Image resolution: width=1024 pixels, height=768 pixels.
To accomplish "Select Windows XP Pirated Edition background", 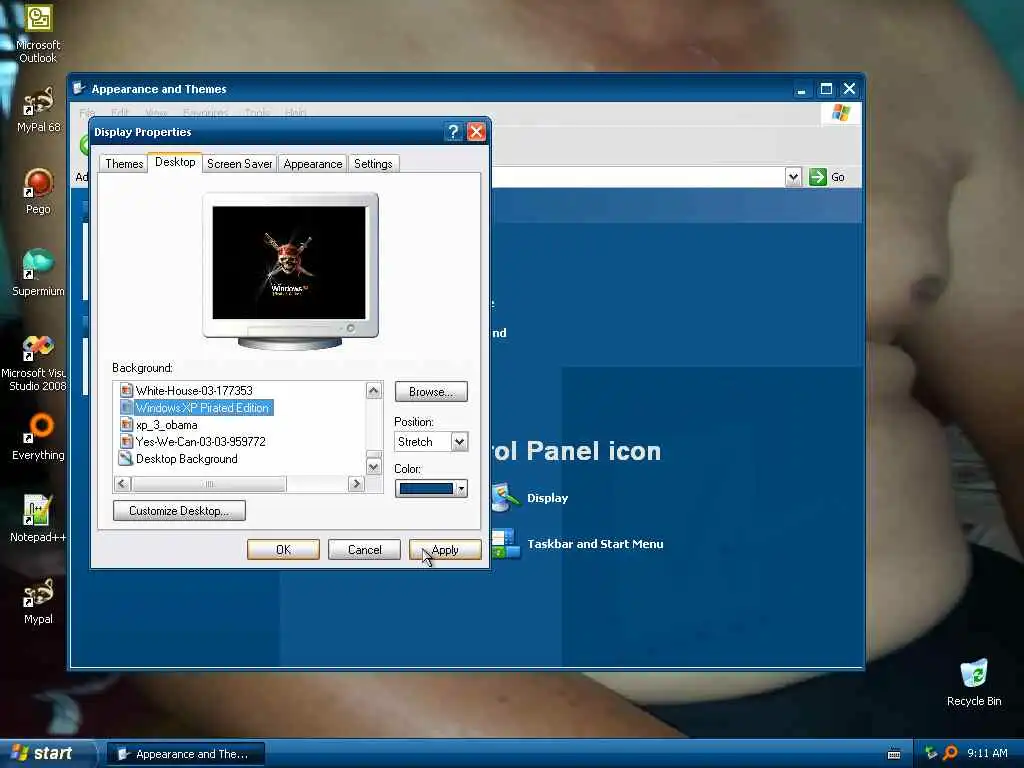I will (202, 408).
